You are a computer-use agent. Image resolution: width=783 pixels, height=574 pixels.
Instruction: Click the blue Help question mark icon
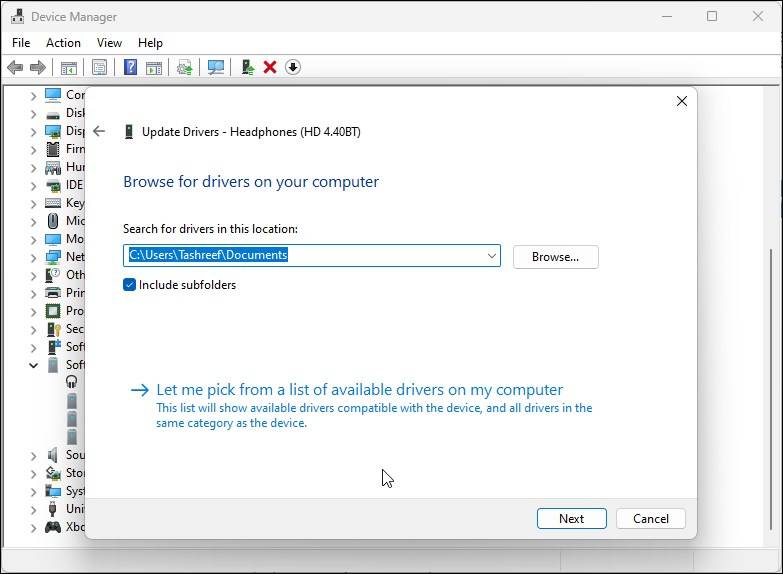click(130, 67)
